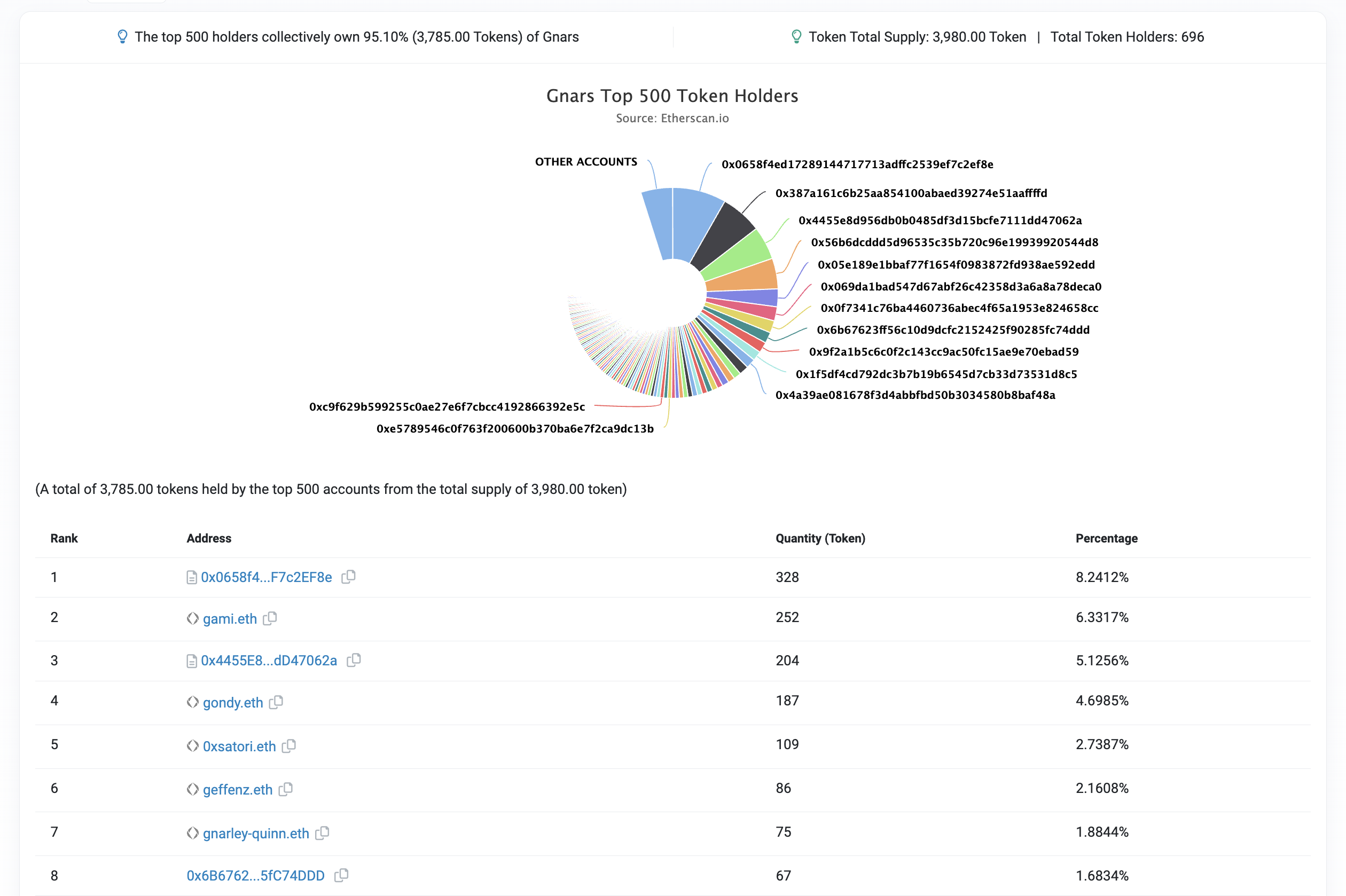This screenshot has height=896, width=1346.
Task: Open gami.eth holder page
Action: pos(230,619)
